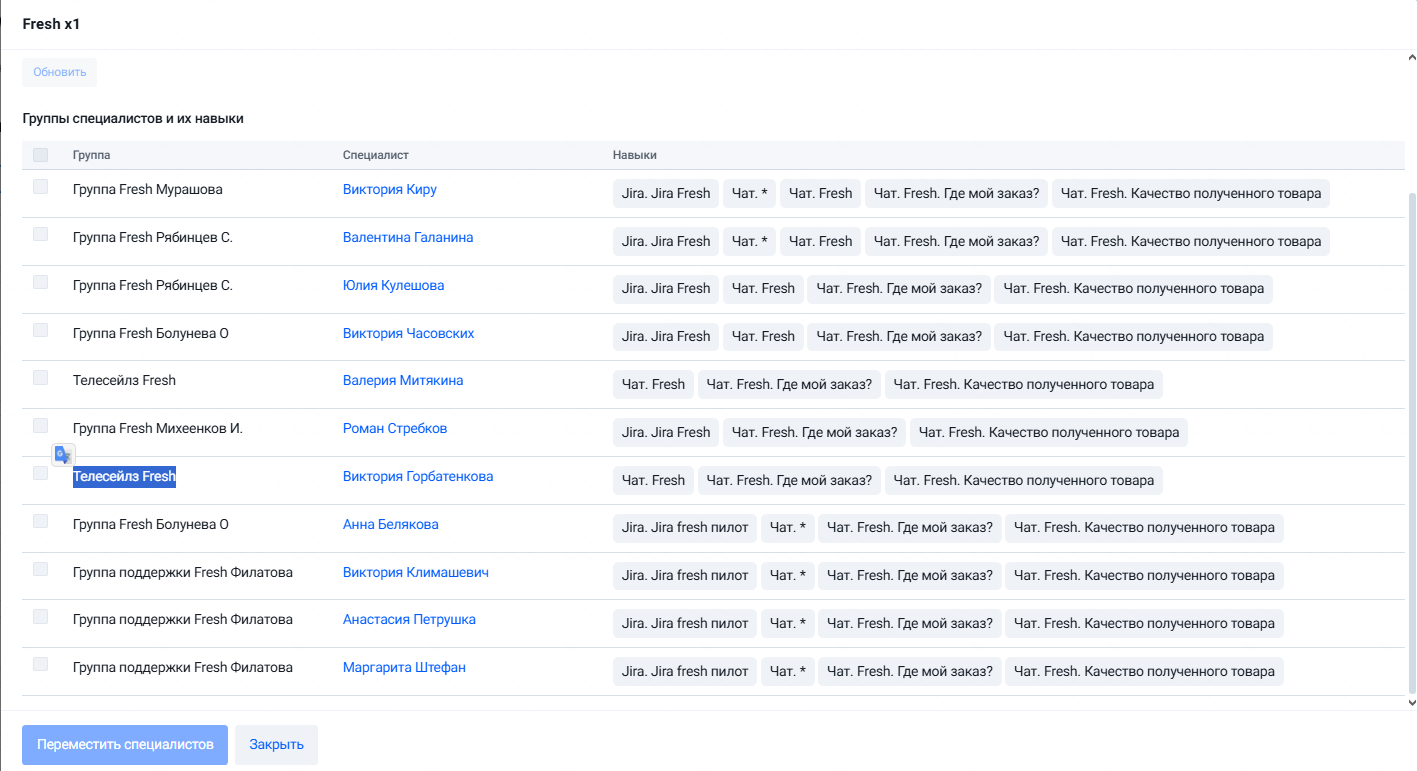
Task: Click Переместить специалистов button
Action: coord(125,745)
